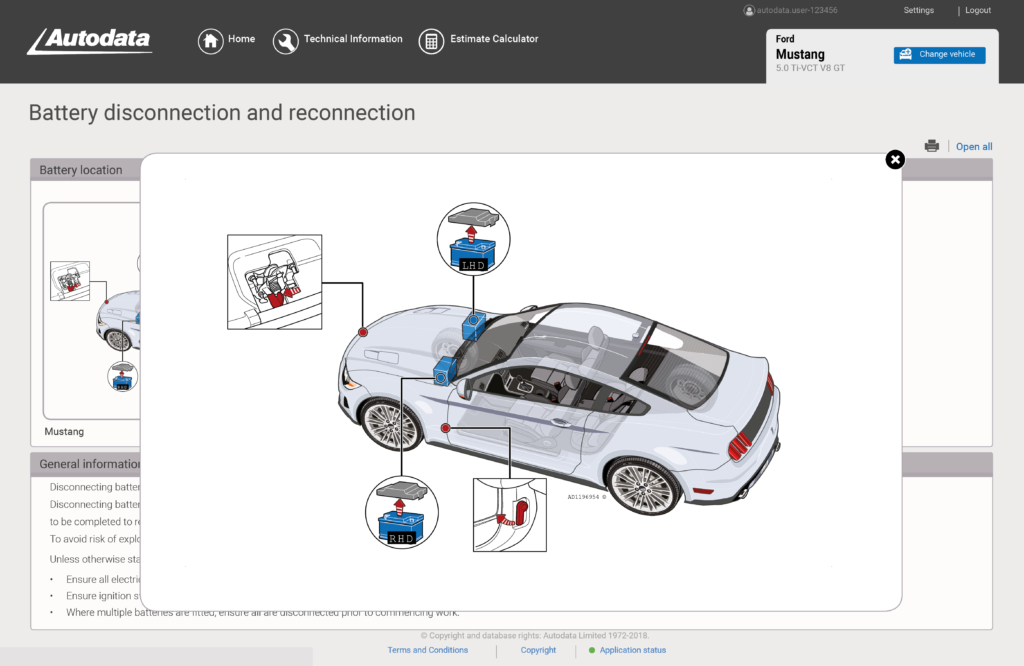Click the Home icon in header
Viewport: 1024px width, 666px height.
click(x=210, y=41)
